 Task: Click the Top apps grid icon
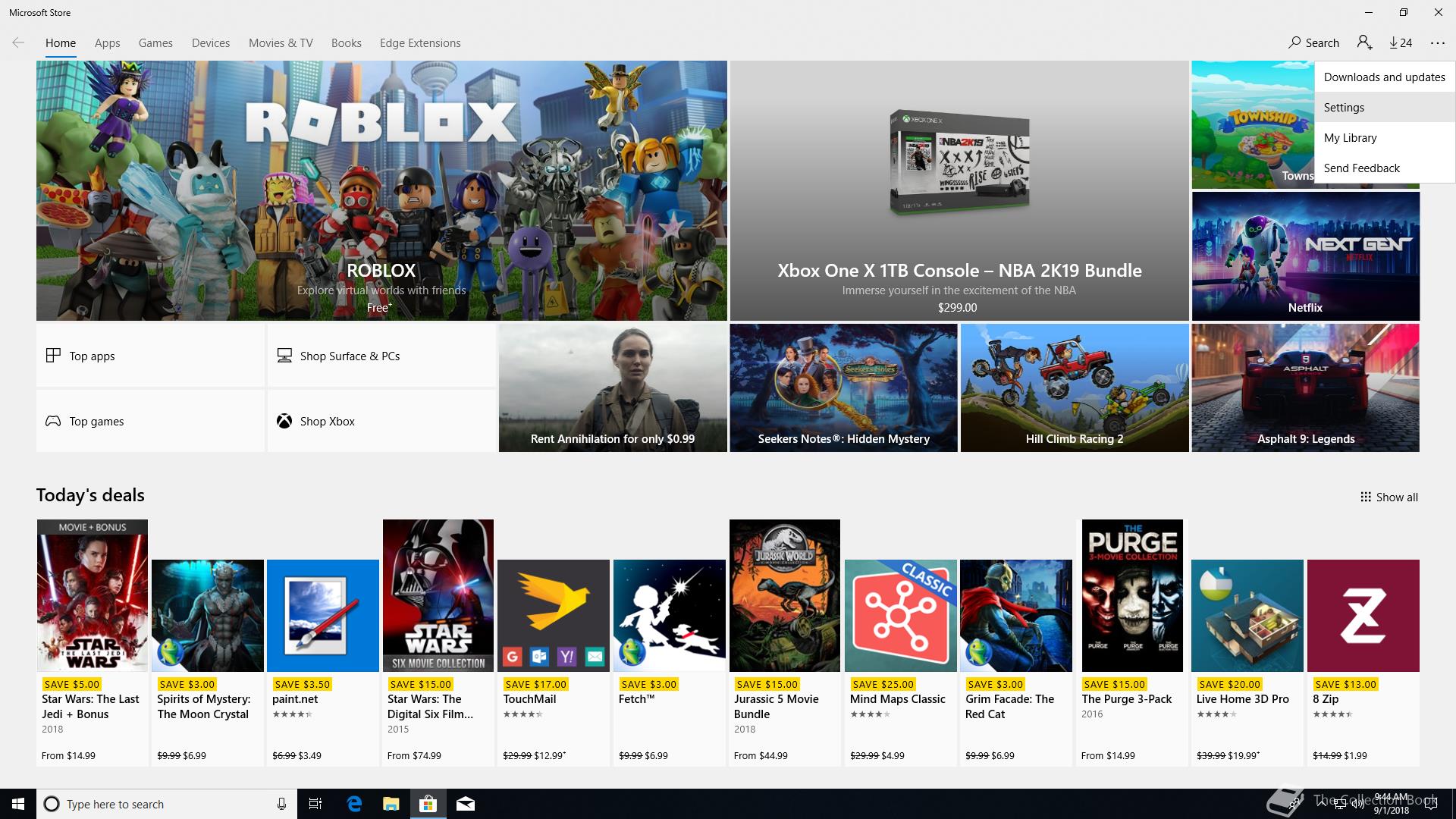pos(53,356)
